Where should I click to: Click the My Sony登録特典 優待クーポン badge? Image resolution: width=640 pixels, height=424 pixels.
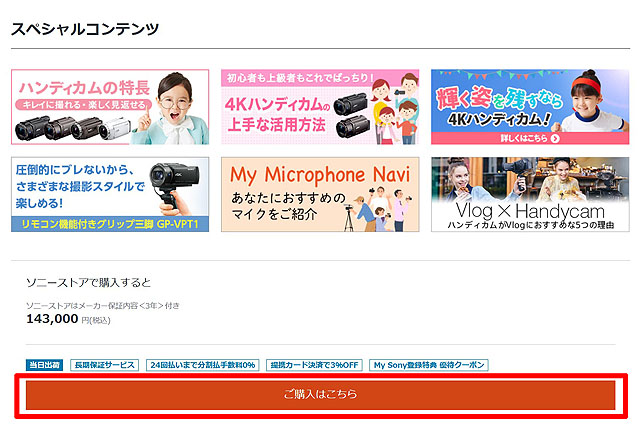(428, 365)
